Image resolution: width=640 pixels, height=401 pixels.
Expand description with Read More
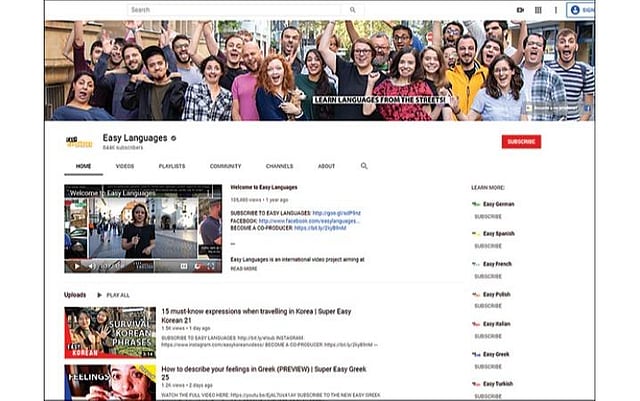click(244, 268)
